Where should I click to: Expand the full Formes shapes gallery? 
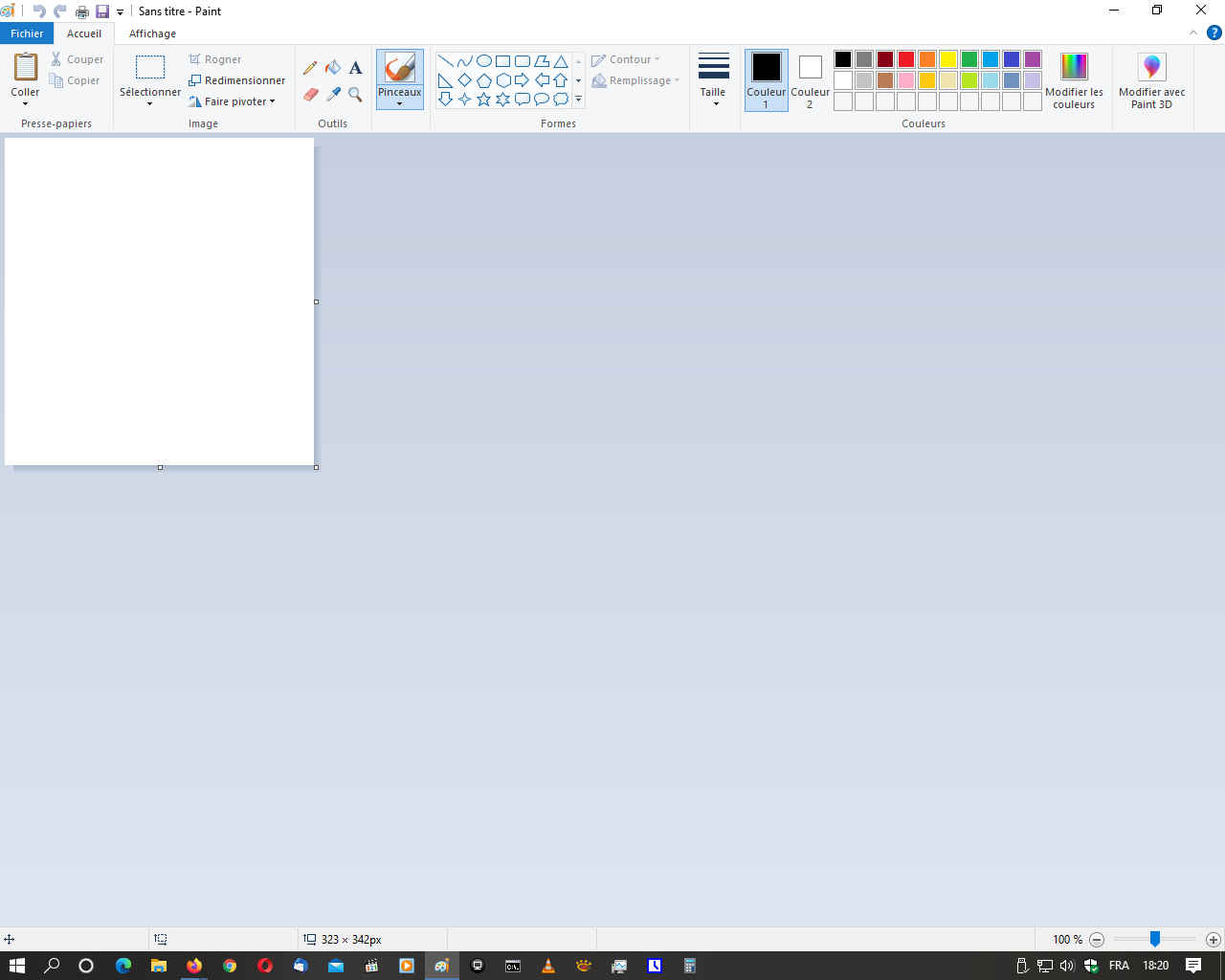coord(578,100)
